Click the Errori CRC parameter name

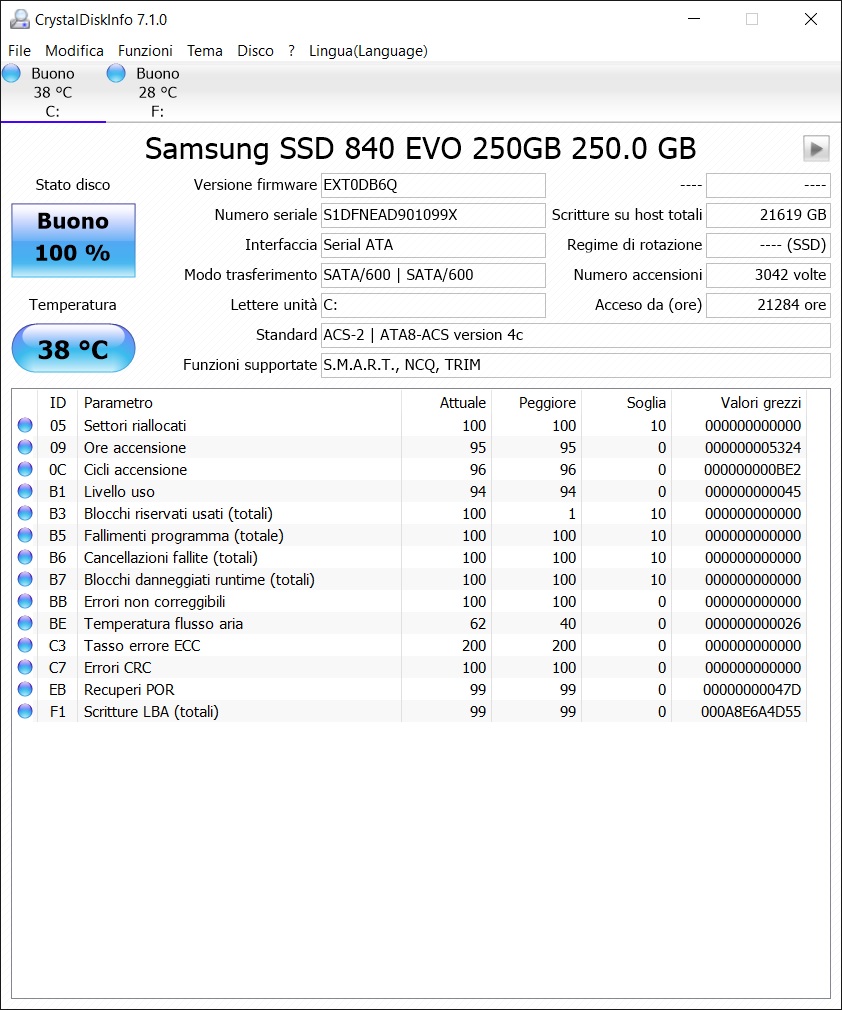117,668
